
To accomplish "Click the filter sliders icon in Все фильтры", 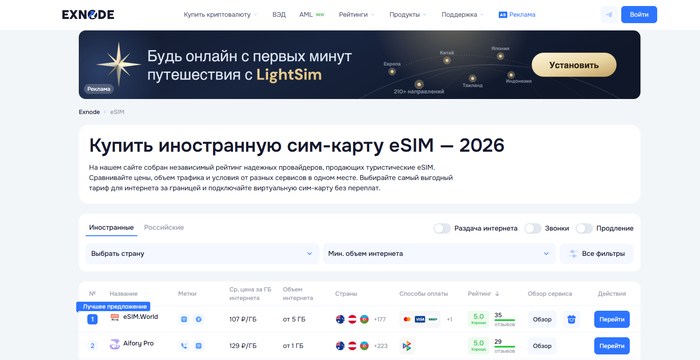I will [573, 254].
